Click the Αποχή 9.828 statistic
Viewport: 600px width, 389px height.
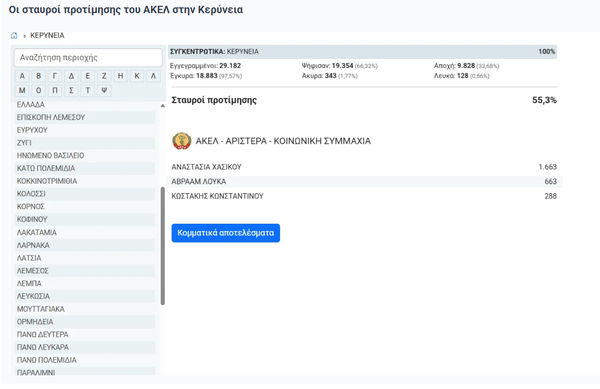[x=466, y=66]
